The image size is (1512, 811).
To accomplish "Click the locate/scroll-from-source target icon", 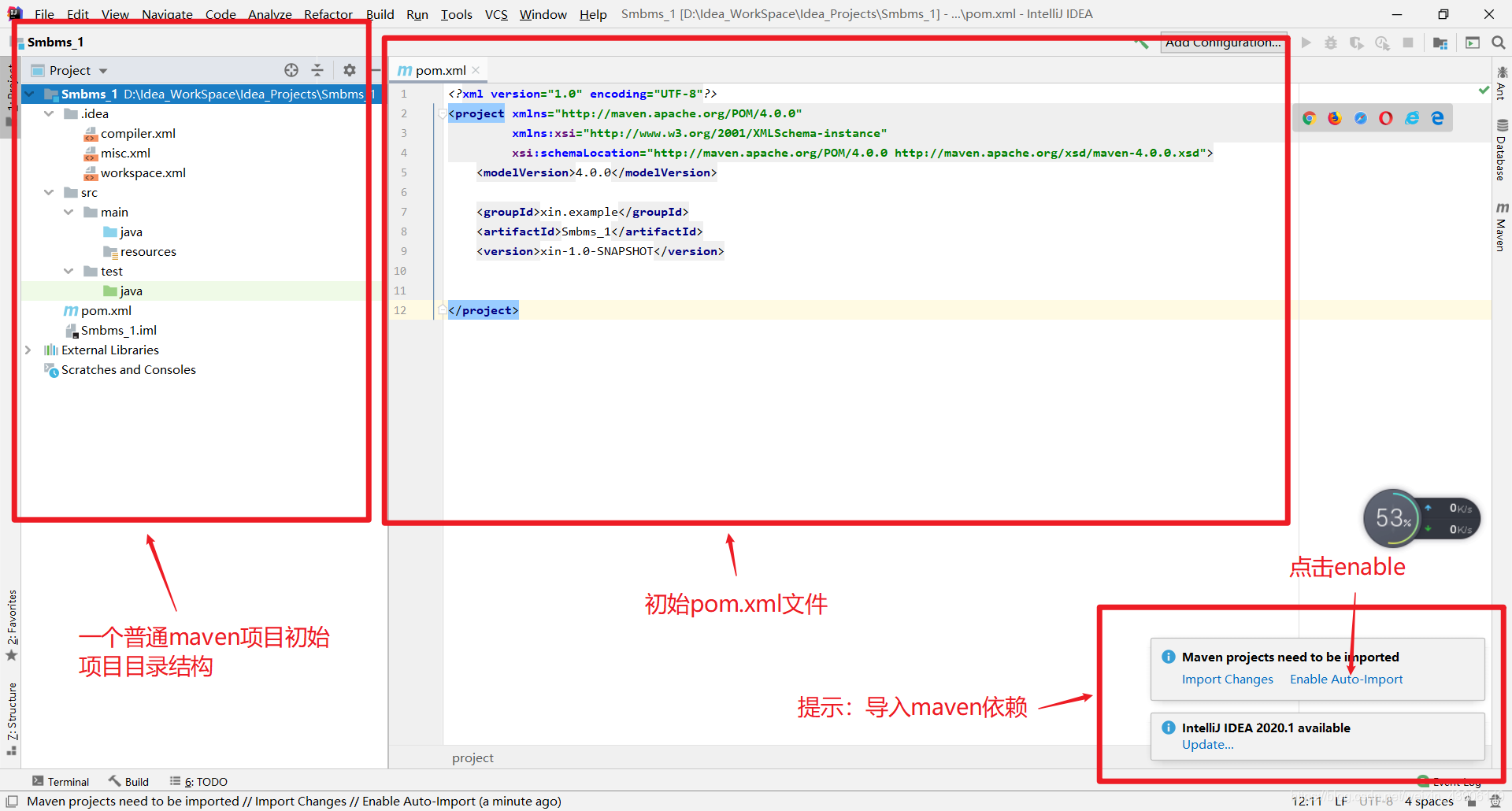I will point(291,70).
